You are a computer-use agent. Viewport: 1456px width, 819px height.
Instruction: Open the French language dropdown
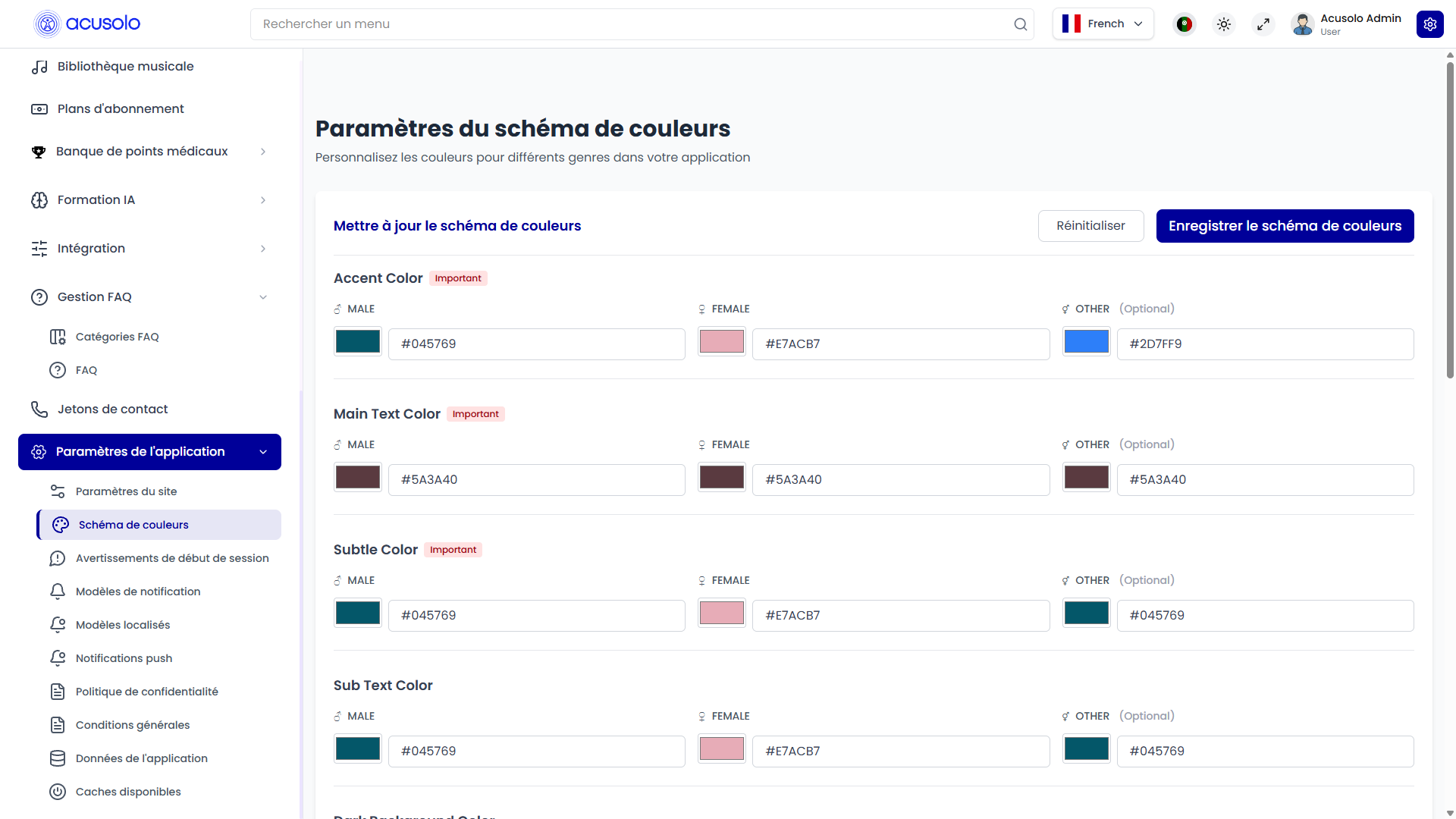click(1103, 24)
